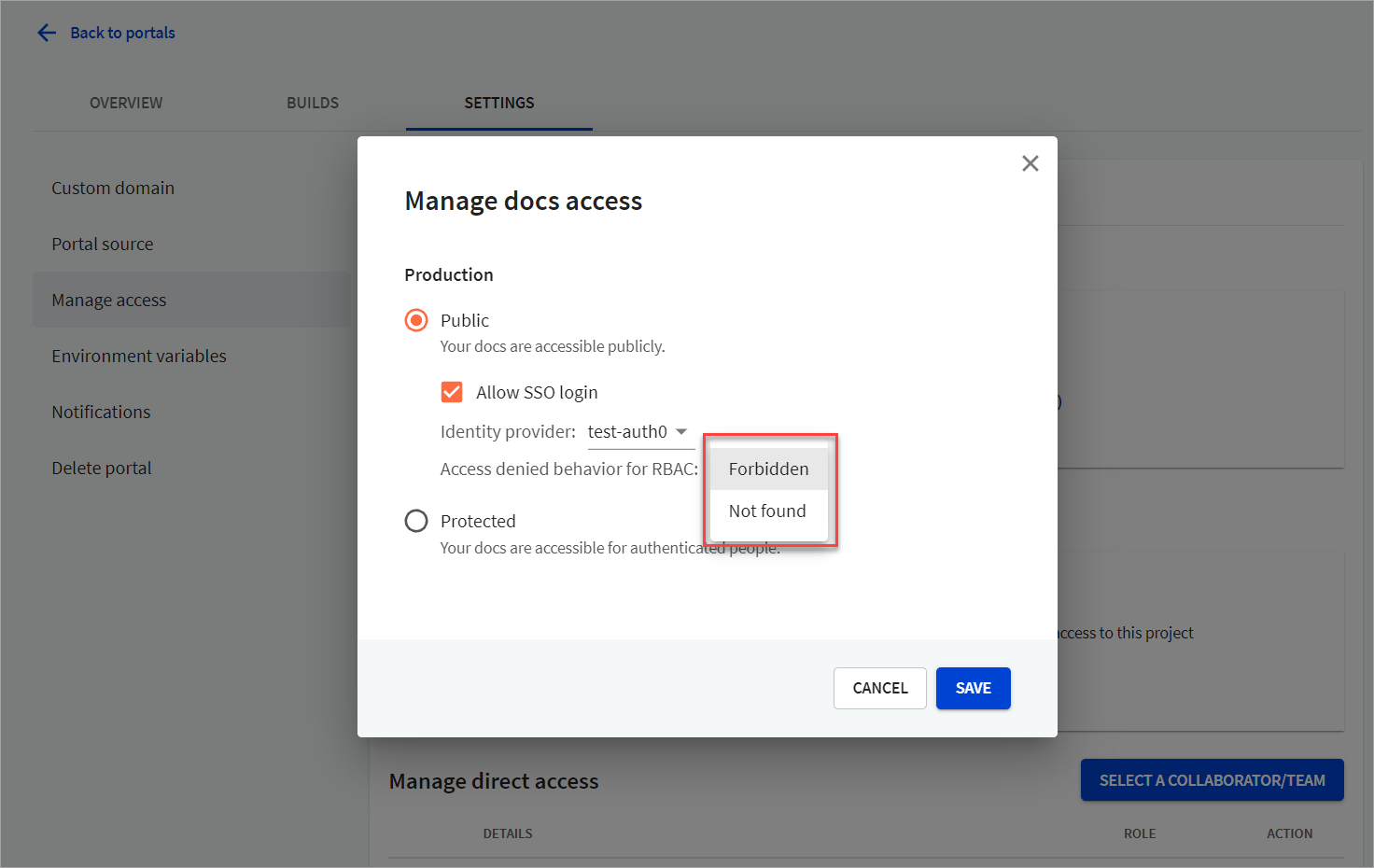1374x868 pixels.
Task: Click the DETAILS column header
Action: tap(508, 833)
